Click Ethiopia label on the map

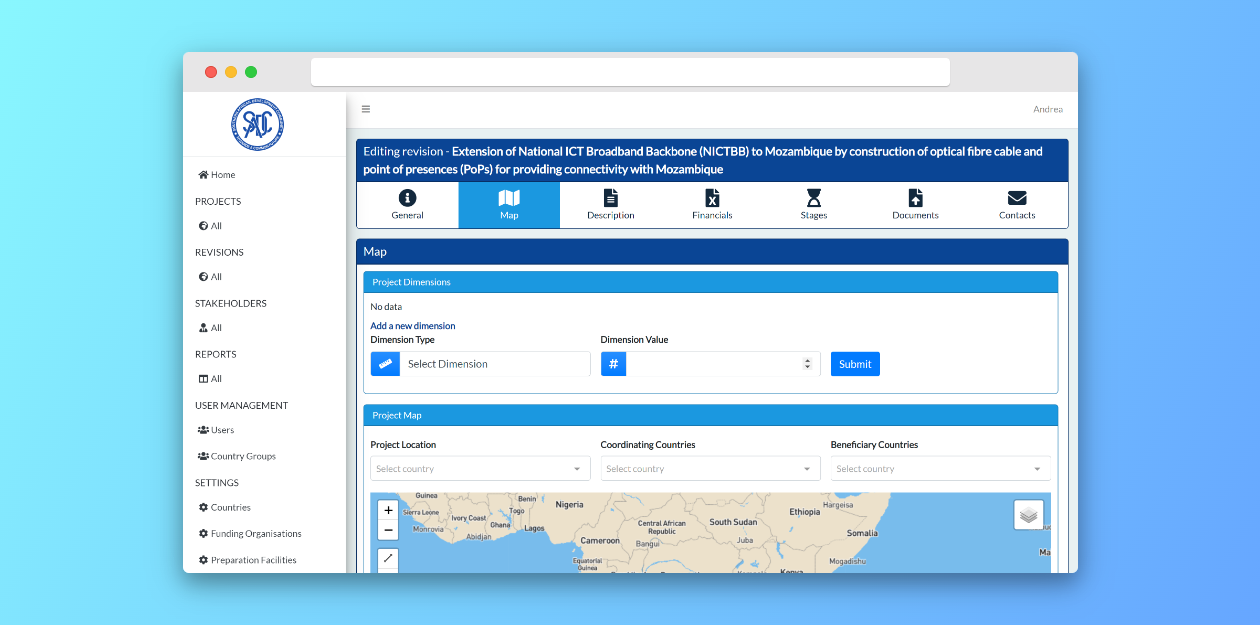point(804,512)
